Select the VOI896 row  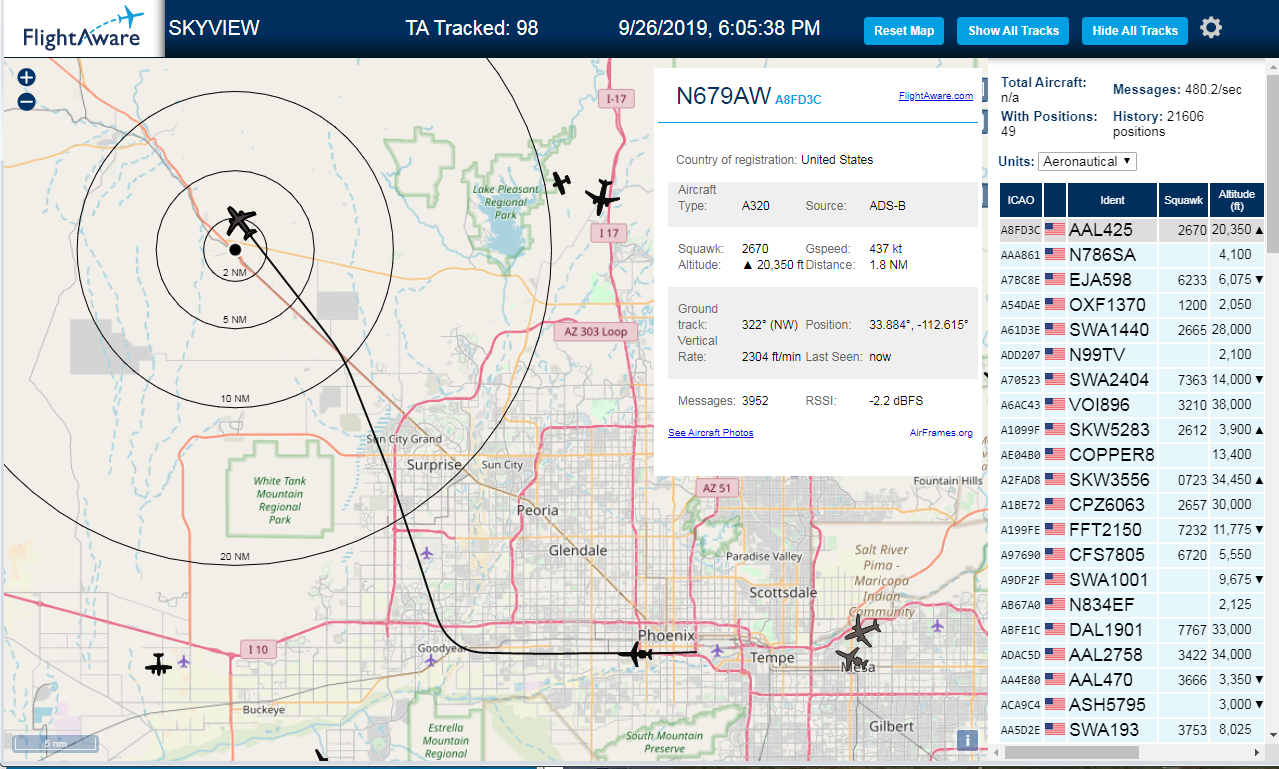click(1133, 405)
